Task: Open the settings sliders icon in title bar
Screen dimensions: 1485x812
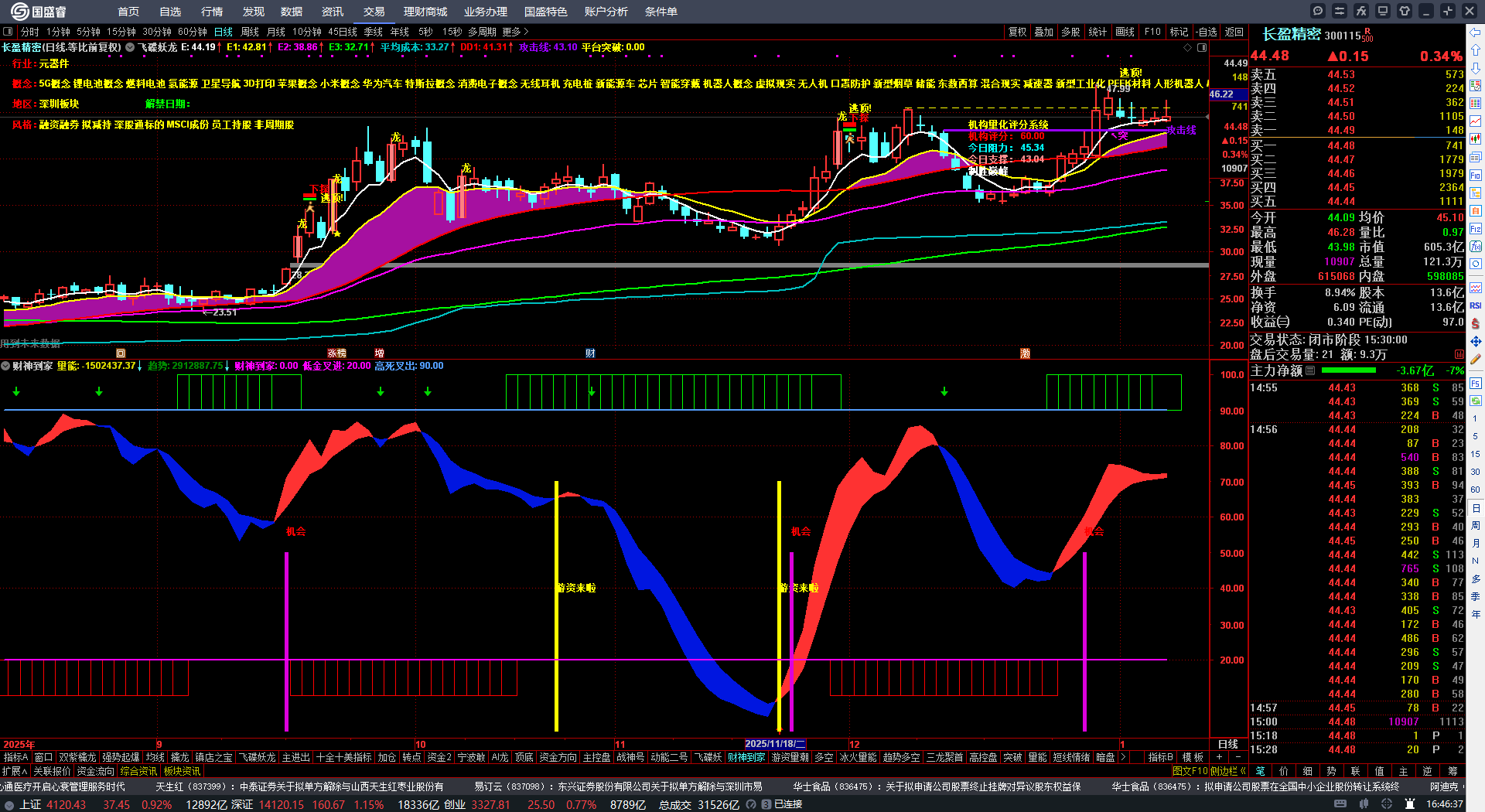Action: (x=1340, y=11)
